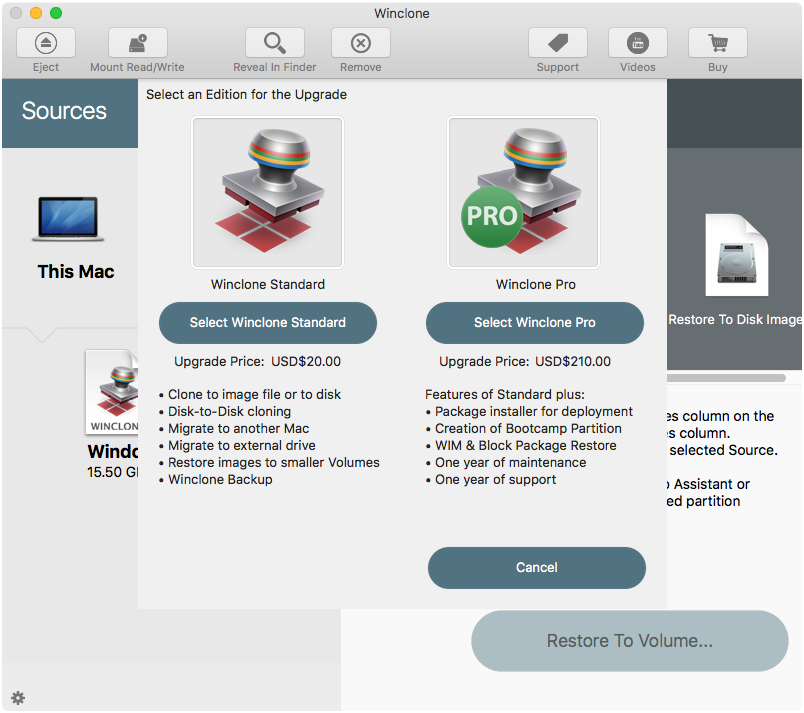The image size is (804, 713).
Task: Close the Winclone window
Action: coord(16,13)
